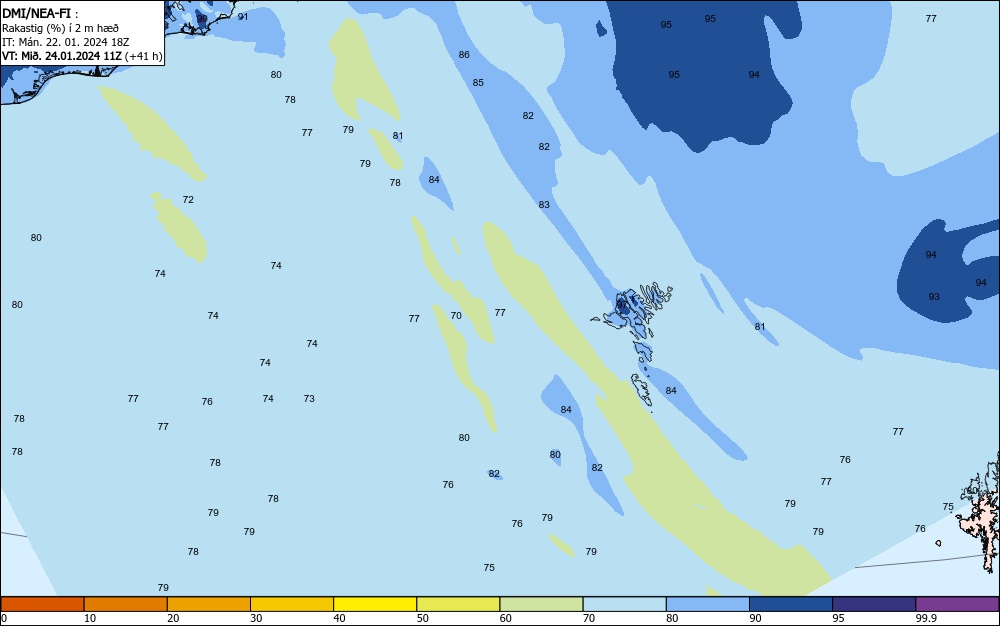
Task: Pick the 95–99.9 indigo legend swatch
Action: pos(874,604)
